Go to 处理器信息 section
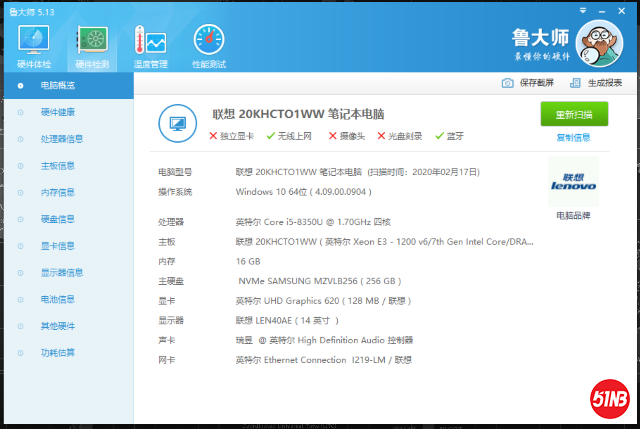640x429 pixels. [x=62, y=139]
